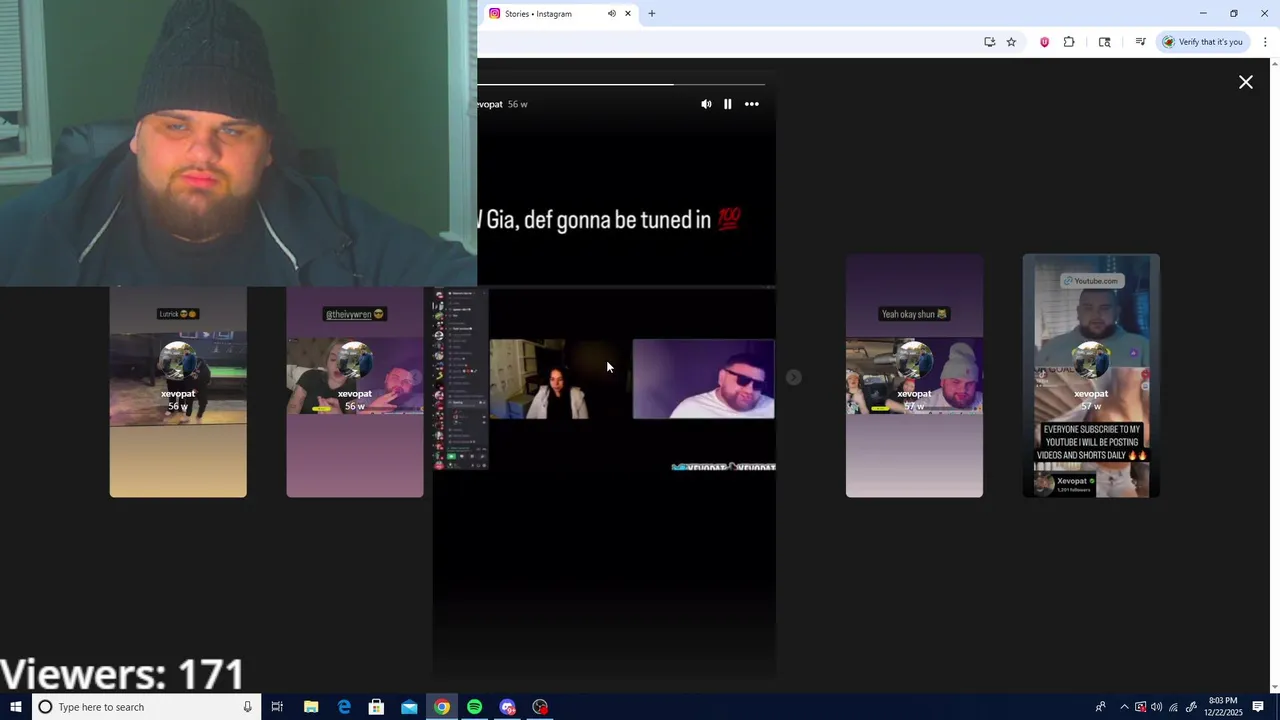This screenshot has width=1280, height=720.
Task: Click the 'Type here to search' box
Action: [146, 707]
